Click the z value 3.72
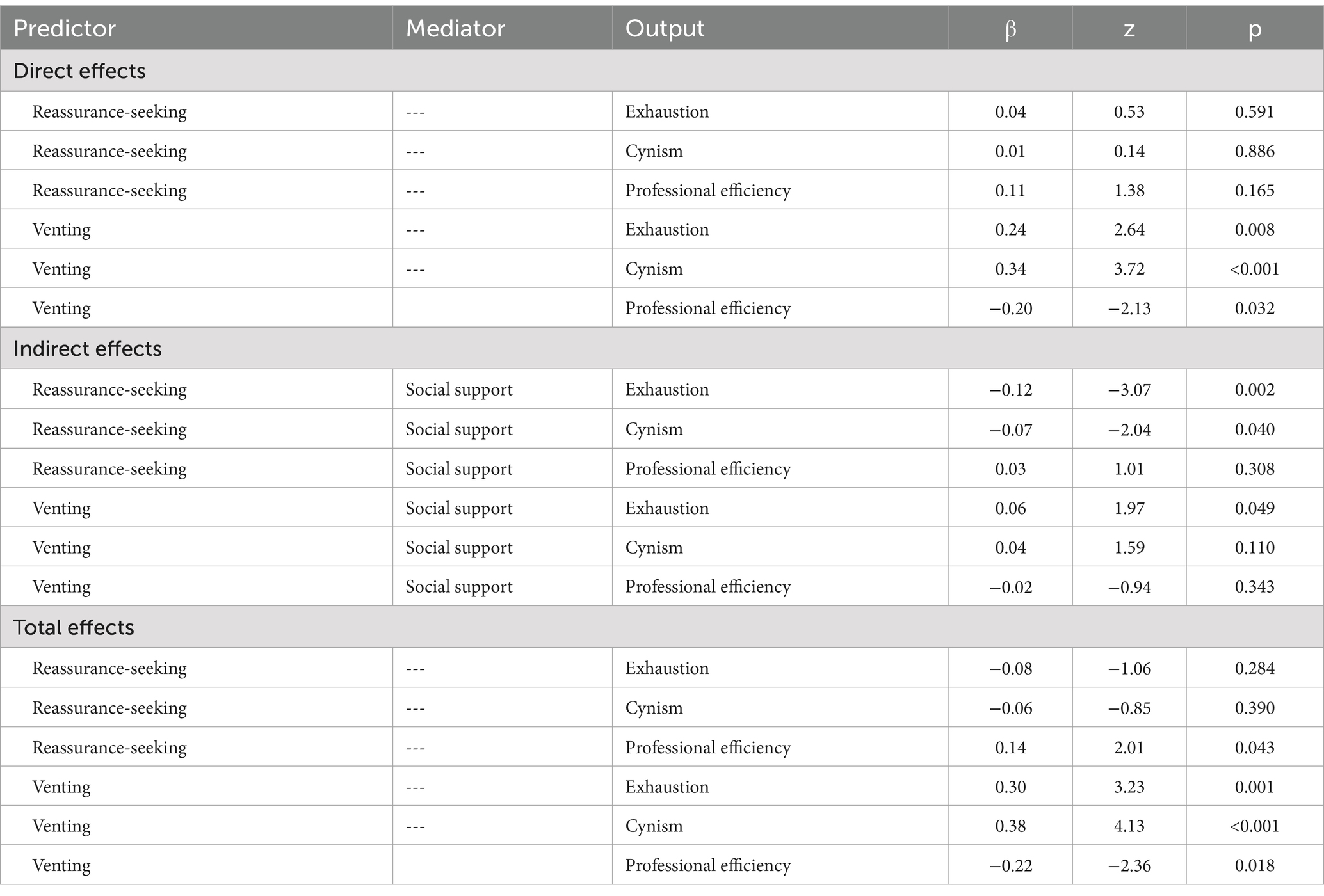The width and height of the screenshot is (1324, 896). (1129, 269)
